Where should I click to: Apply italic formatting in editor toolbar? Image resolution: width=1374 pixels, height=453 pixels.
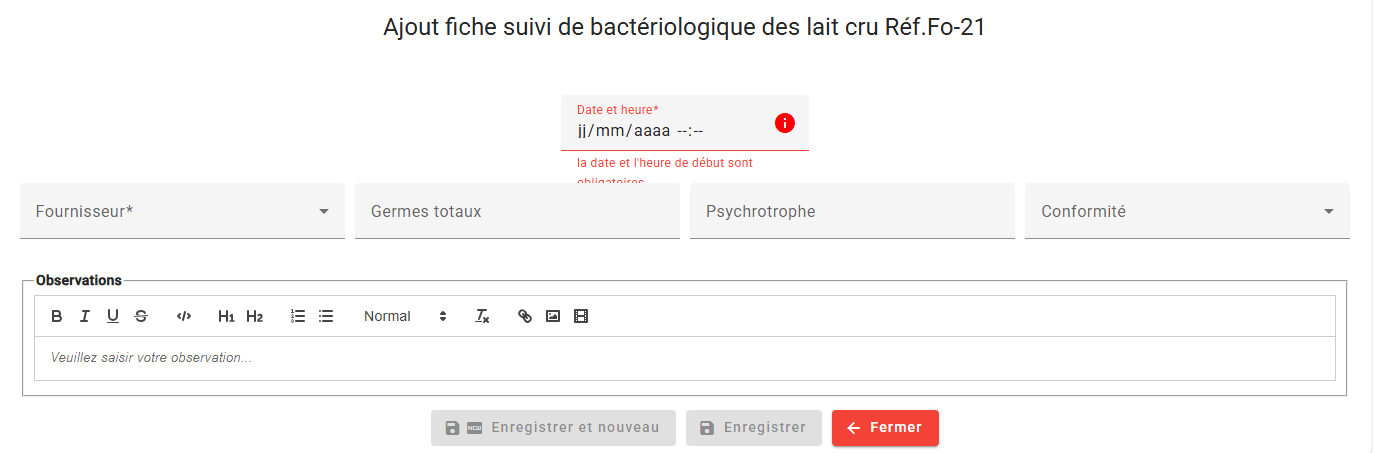pos(85,316)
